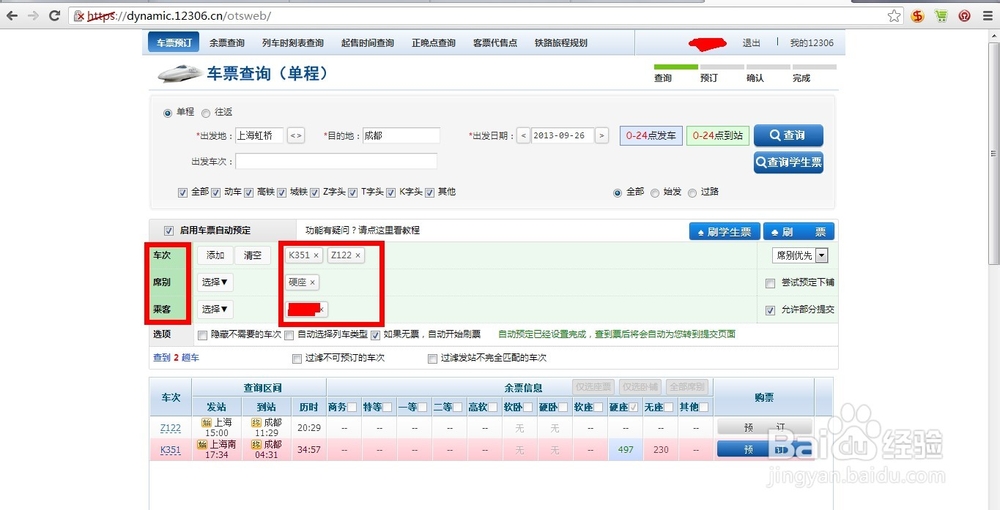1000x510 pixels.
Task: Open 起售时间查询 menu item
Action: click(367, 43)
